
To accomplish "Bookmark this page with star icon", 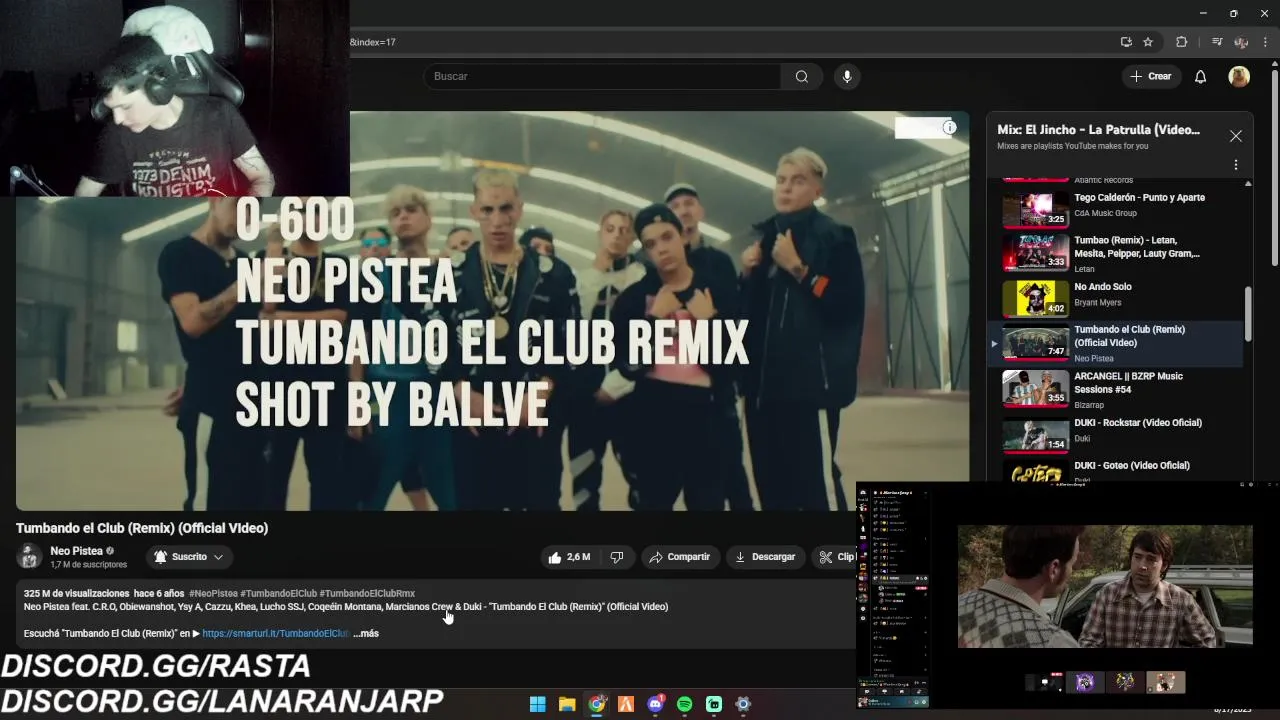I will [1148, 42].
